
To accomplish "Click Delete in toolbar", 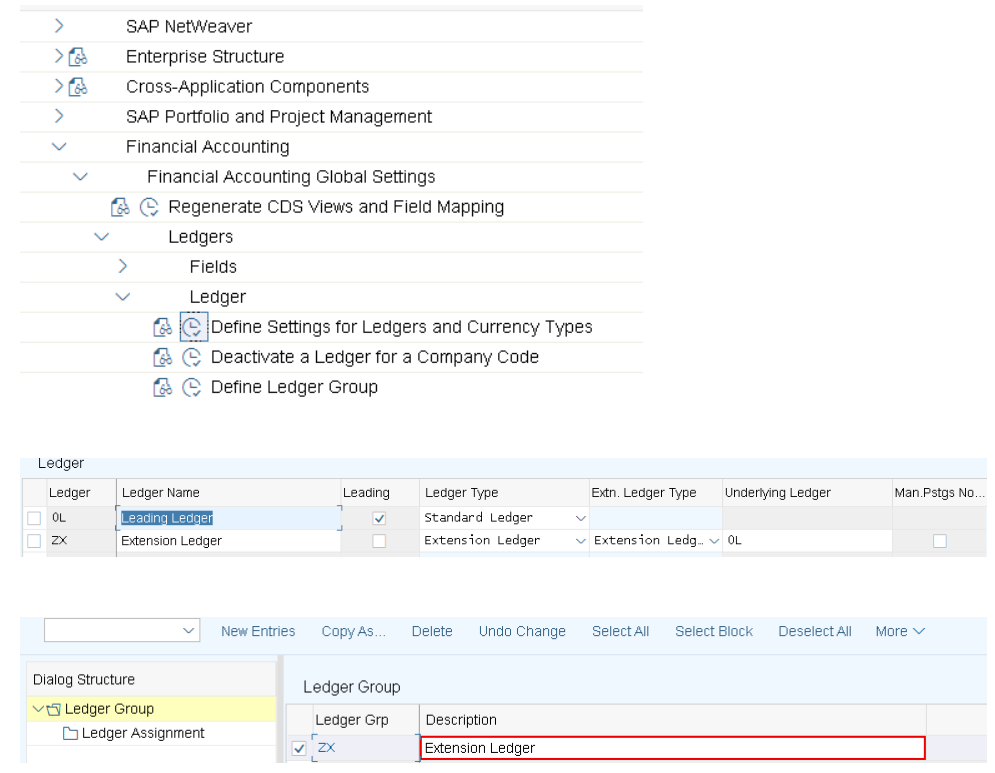I will pos(432,631).
